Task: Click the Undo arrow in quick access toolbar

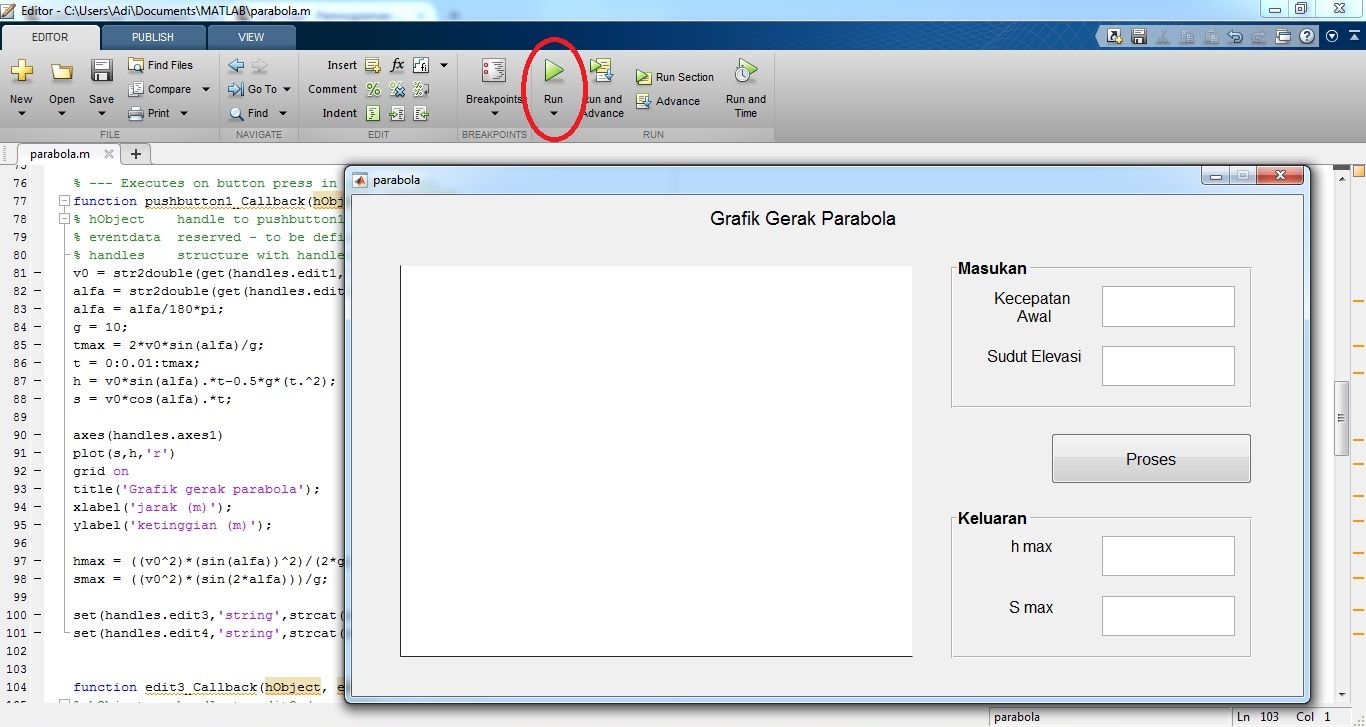Action: [1235, 37]
